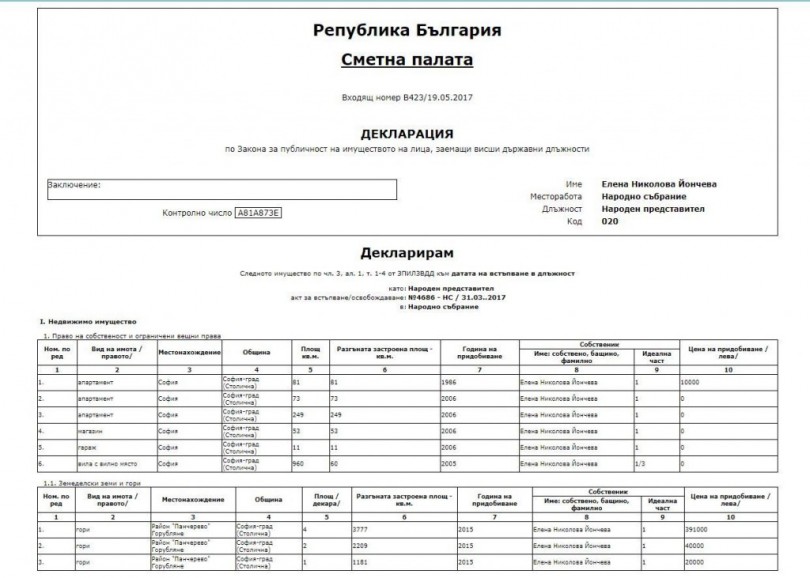The image size is (810, 578).
Task: Click the 'Република България' title
Action: tap(407, 30)
